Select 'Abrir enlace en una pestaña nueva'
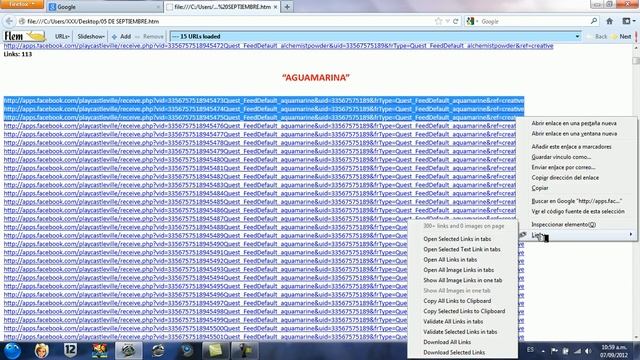Image resolution: width=640 pixels, height=360 pixels. pyautogui.click(x=574, y=123)
